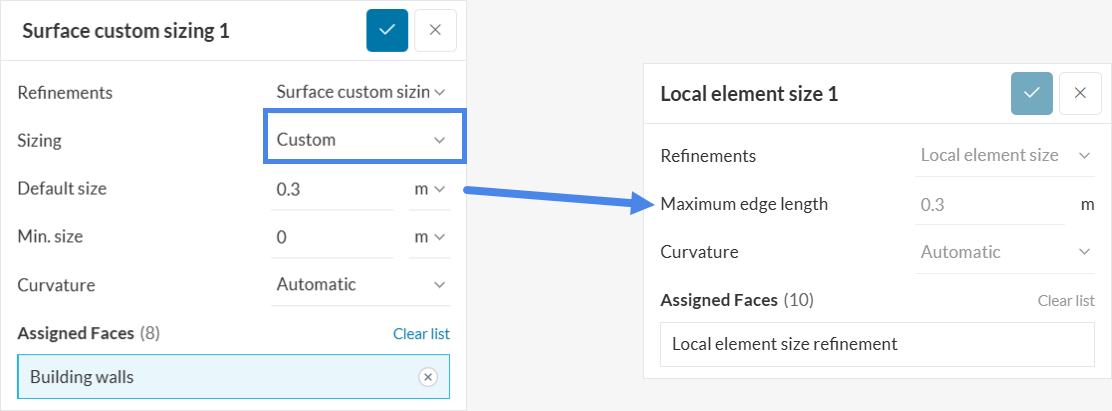Open Curvature Automatic dropdown in left panel

coord(361,284)
